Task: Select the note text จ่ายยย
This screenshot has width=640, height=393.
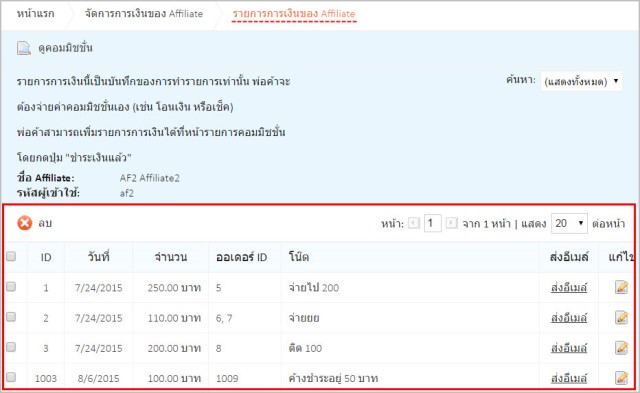Action: (304, 318)
